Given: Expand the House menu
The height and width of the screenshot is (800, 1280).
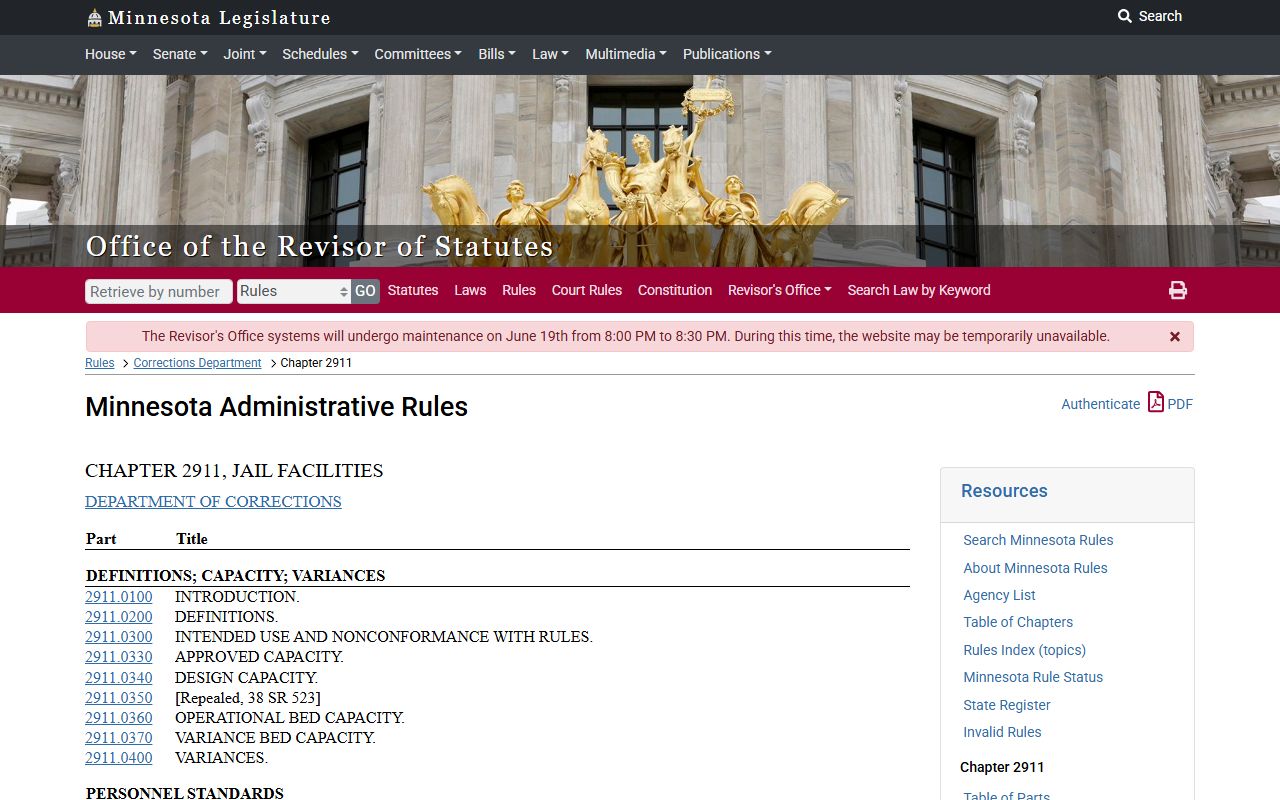Looking at the screenshot, I should click(111, 54).
